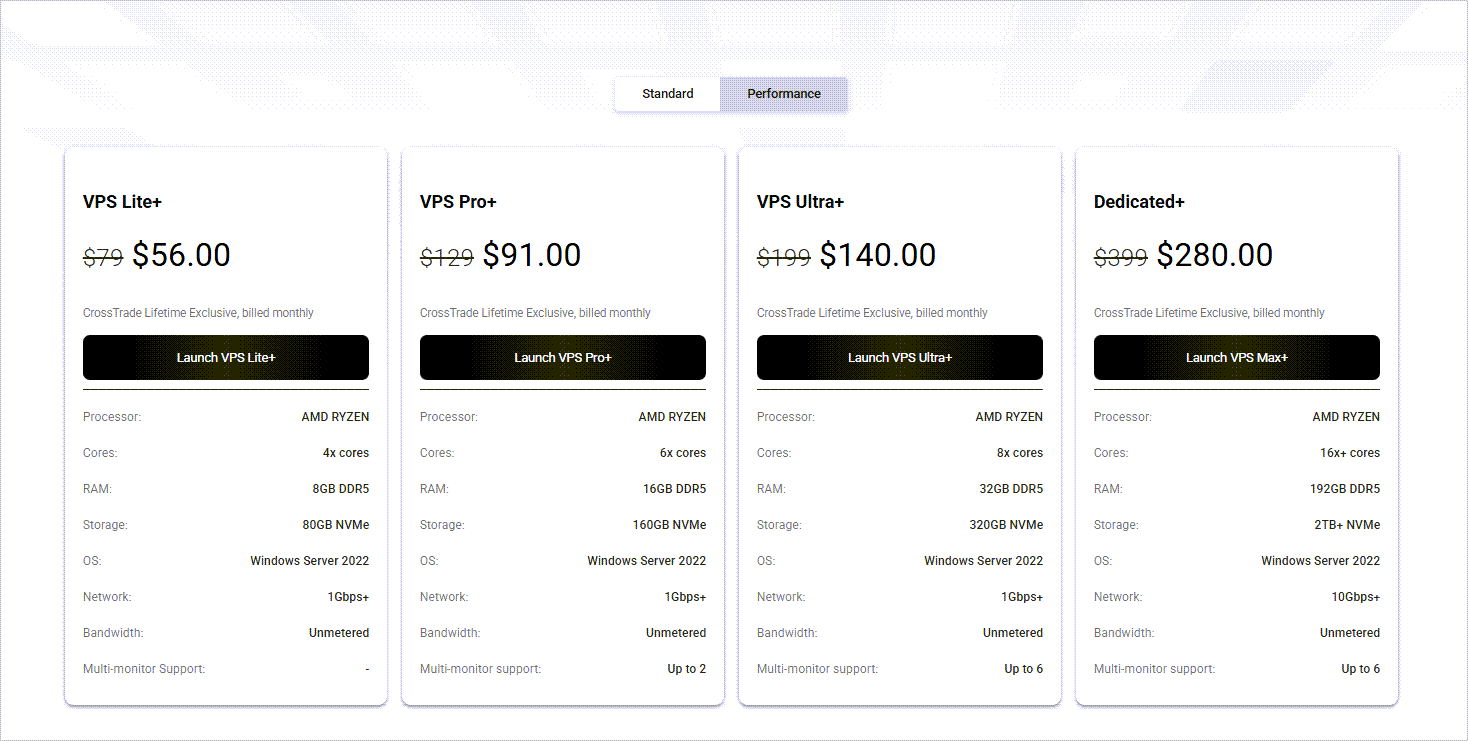The width and height of the screenshot is (1468, 741).
Task: Click the $140.00 price on VPS Ultra+
Action: [x=877, y=255]
